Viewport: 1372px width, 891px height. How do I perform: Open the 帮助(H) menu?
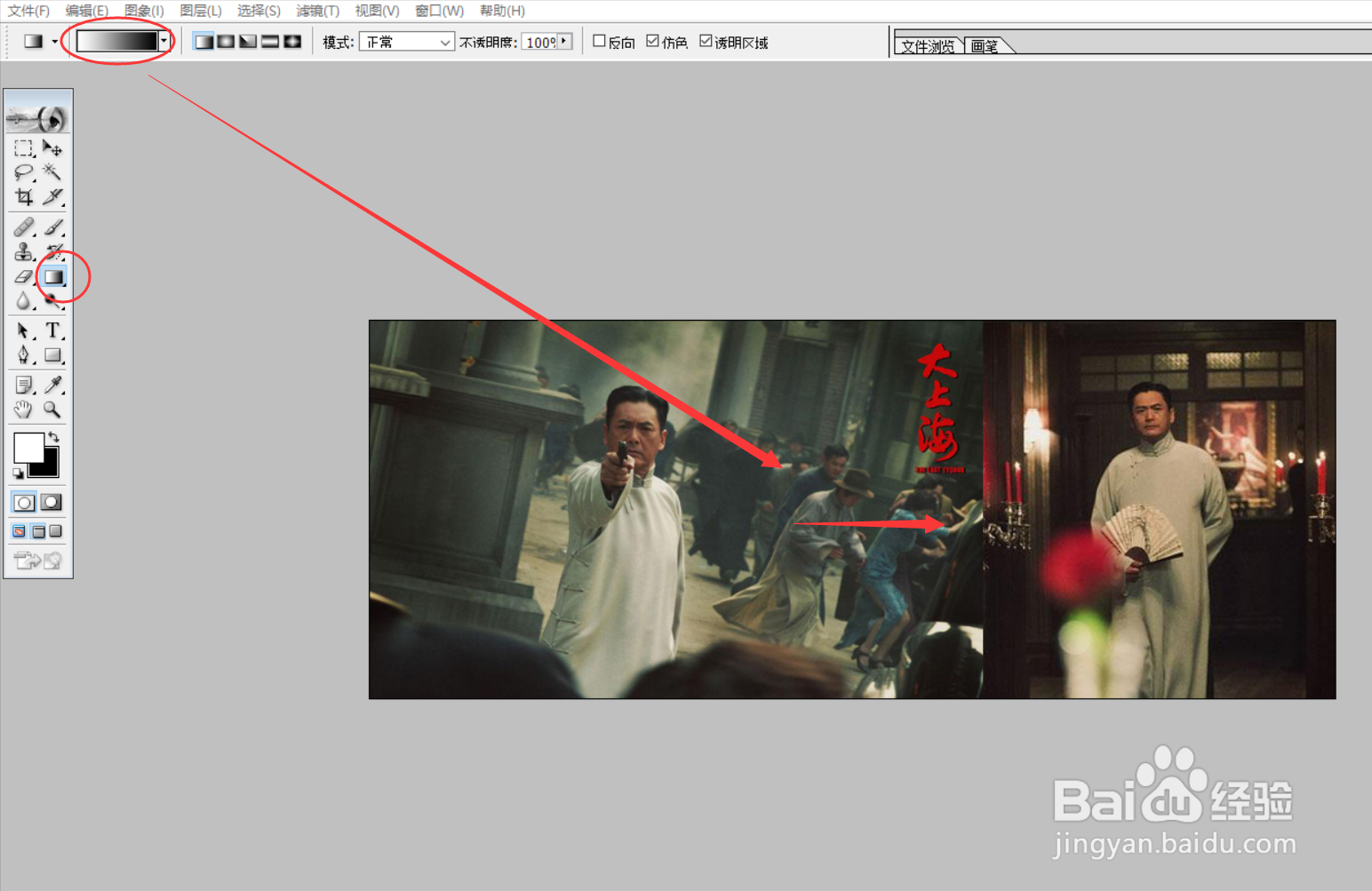click(x=502, y=11)
